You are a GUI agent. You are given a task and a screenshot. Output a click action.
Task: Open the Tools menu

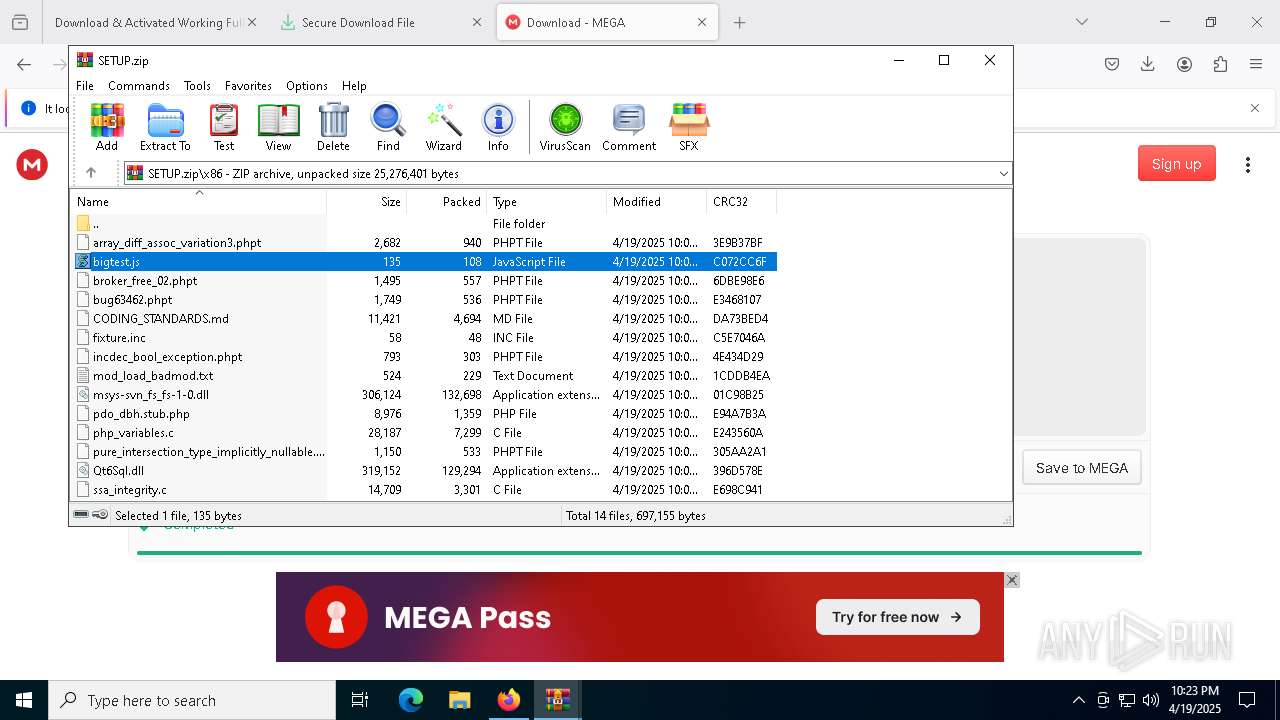pos(197,86)
